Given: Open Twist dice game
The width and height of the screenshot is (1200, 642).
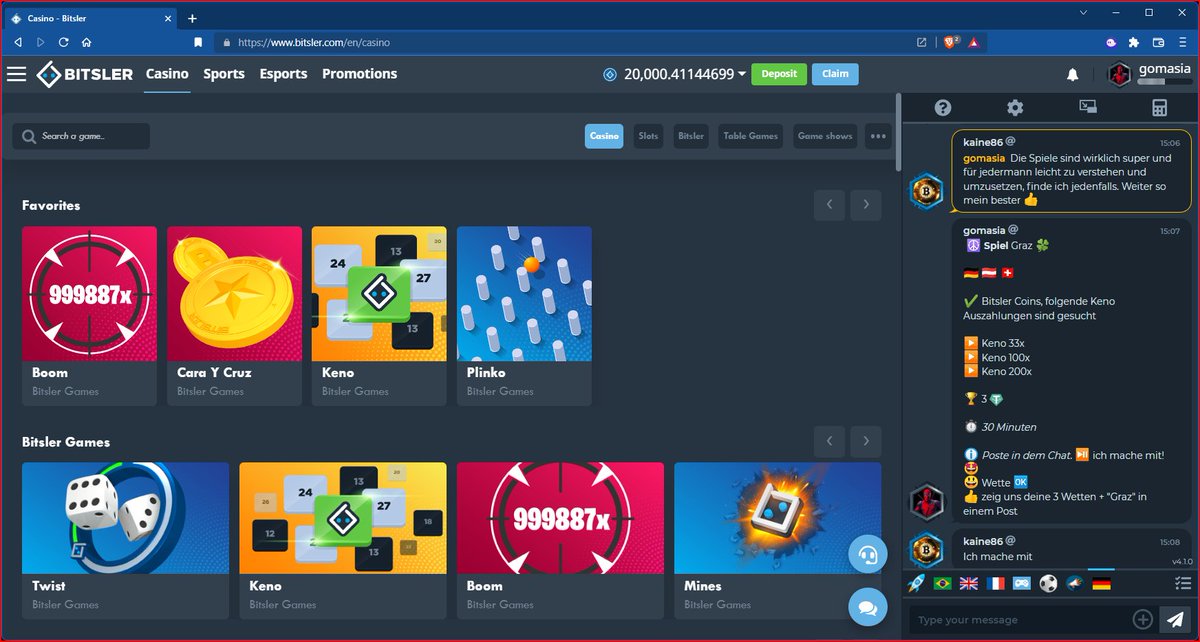Looking at the screenshot, I should click(125, 540).
